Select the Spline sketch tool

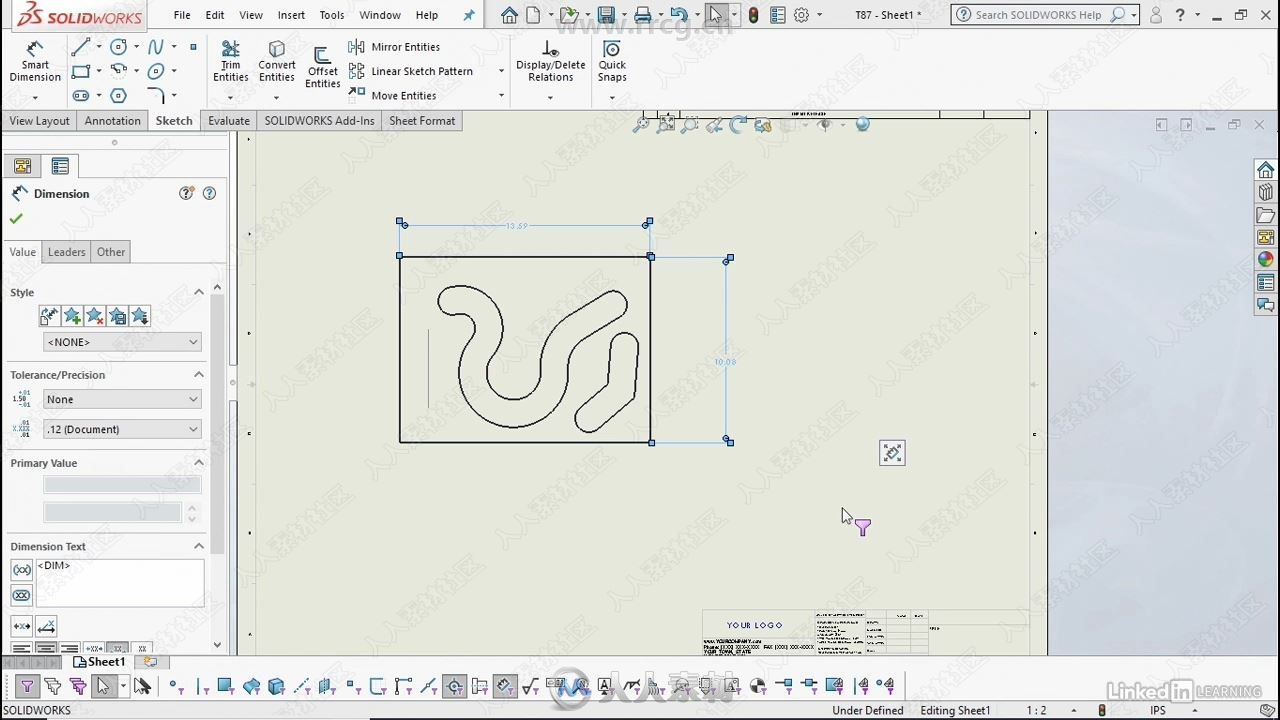(x=156, y=47)
